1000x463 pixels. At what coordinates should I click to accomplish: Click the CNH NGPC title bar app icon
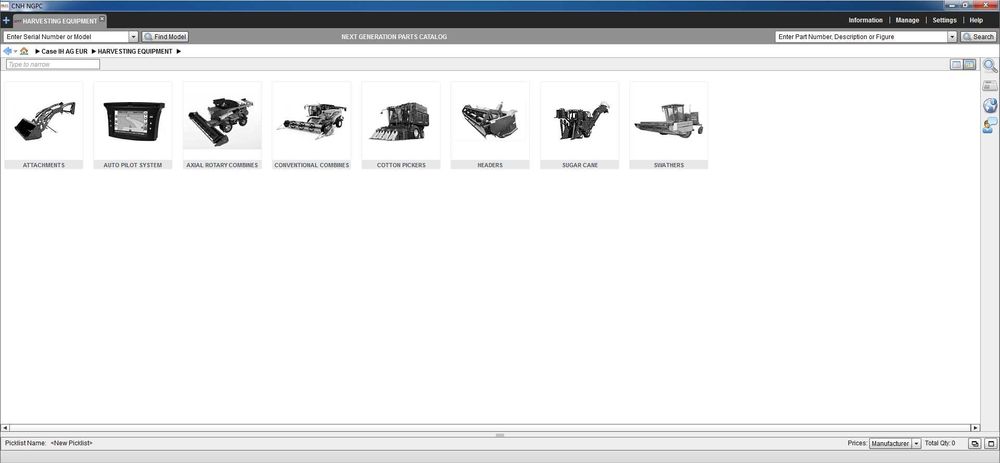pyautogui.click(x=5, y=5)
